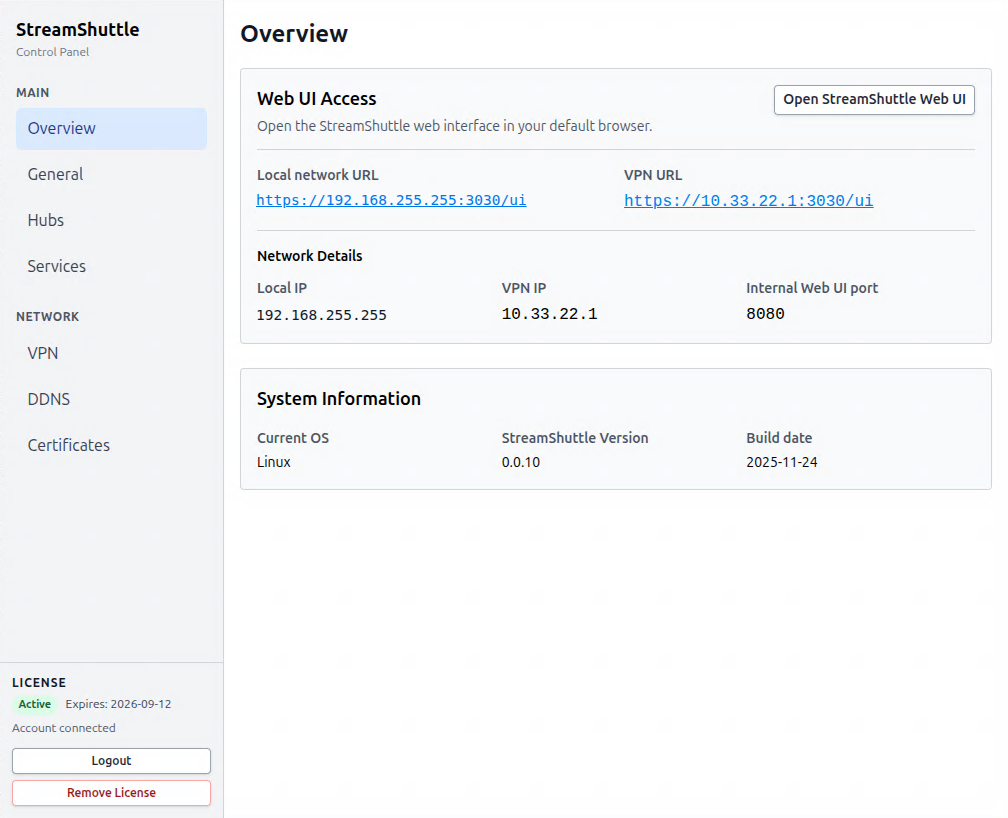1008x818 pixels.
Task: Click the Internal Web UI port value 8080
Action: click(x=765, y=314)
